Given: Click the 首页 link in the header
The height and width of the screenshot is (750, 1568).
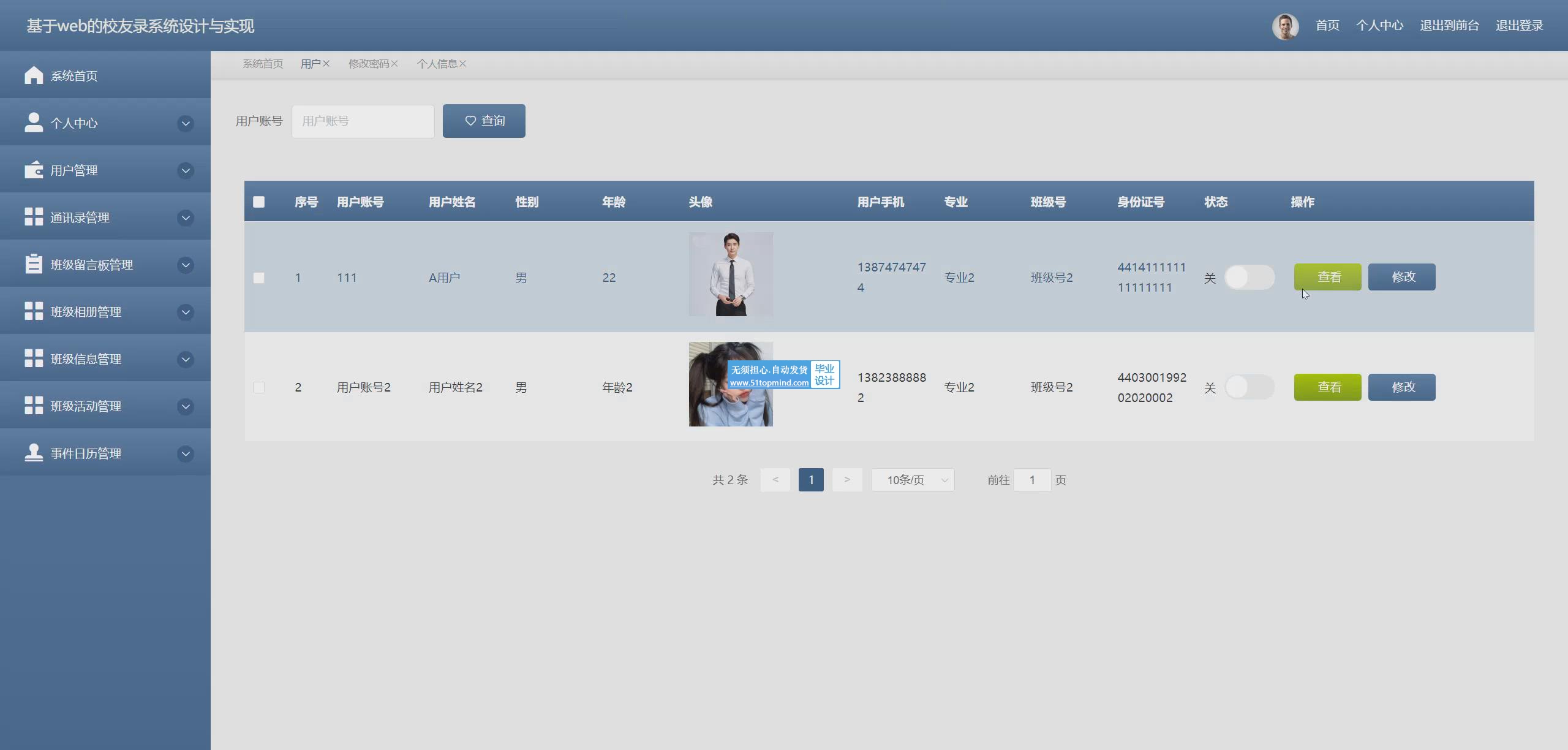Looking at the screenshot, I should (x=1327, y=25).
